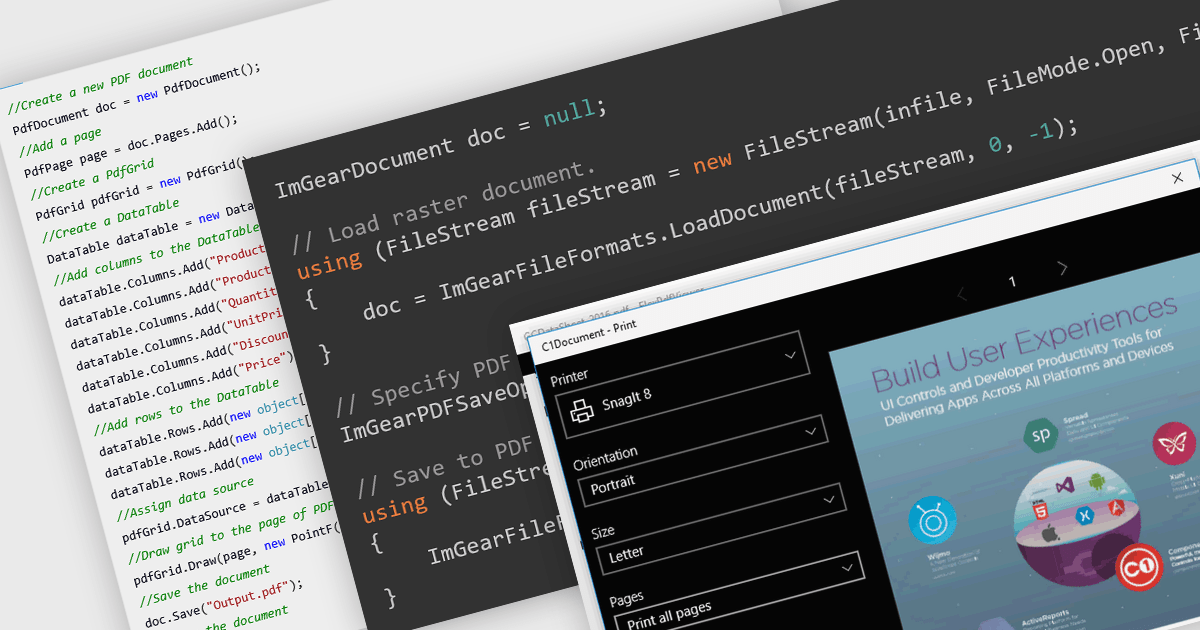Screen dimensions: 1200x630
Task: Click the 'Size' label in print dialog
Action: click(602, 531)
